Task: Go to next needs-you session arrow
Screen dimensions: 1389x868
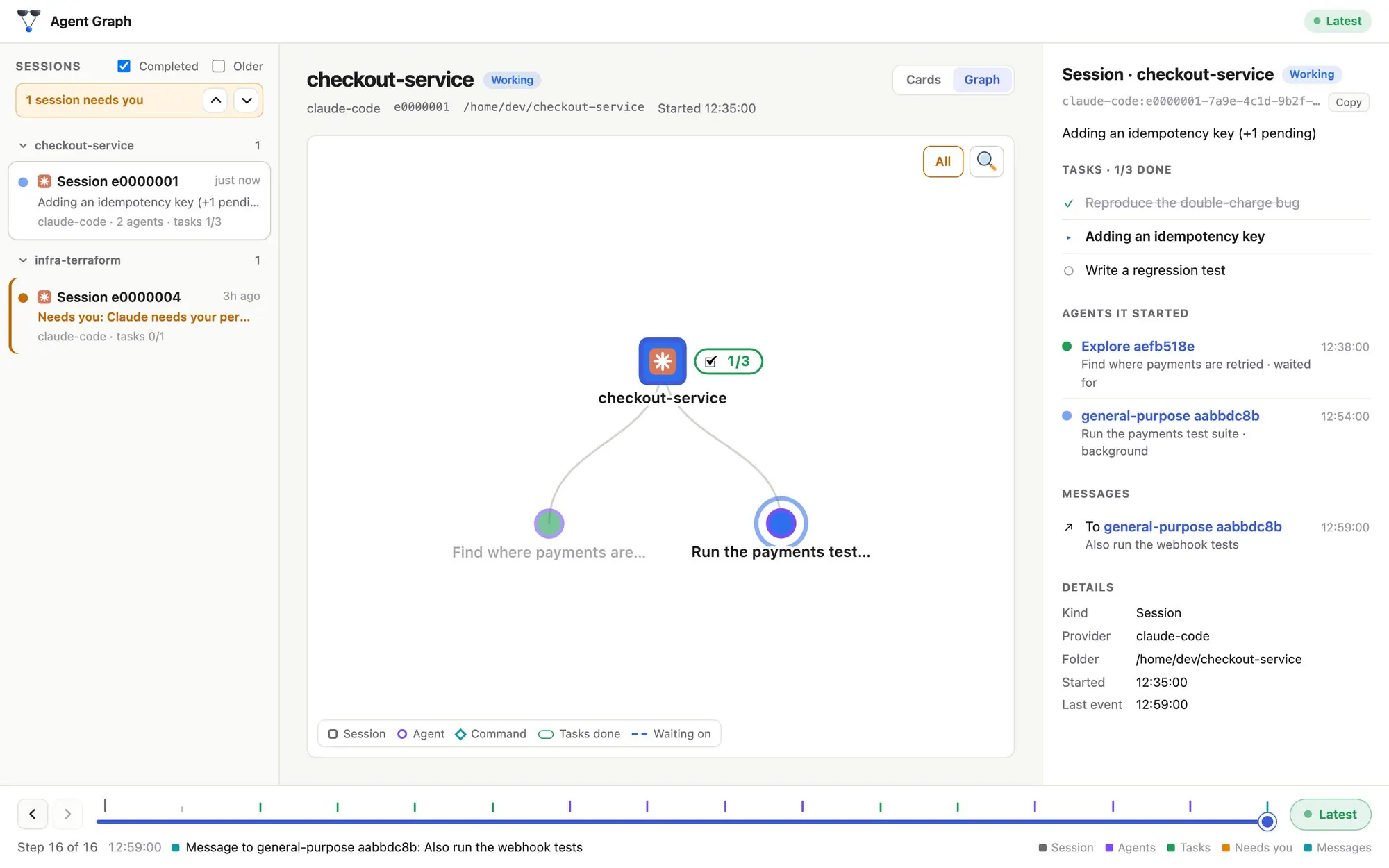Action: [x=247, y=100]
